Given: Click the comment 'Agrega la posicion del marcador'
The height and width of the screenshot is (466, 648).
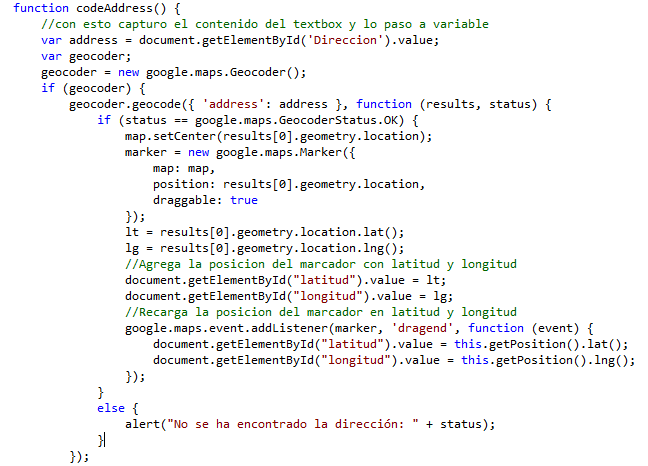Looking at the screenshot, I should [x=321, y=264].
